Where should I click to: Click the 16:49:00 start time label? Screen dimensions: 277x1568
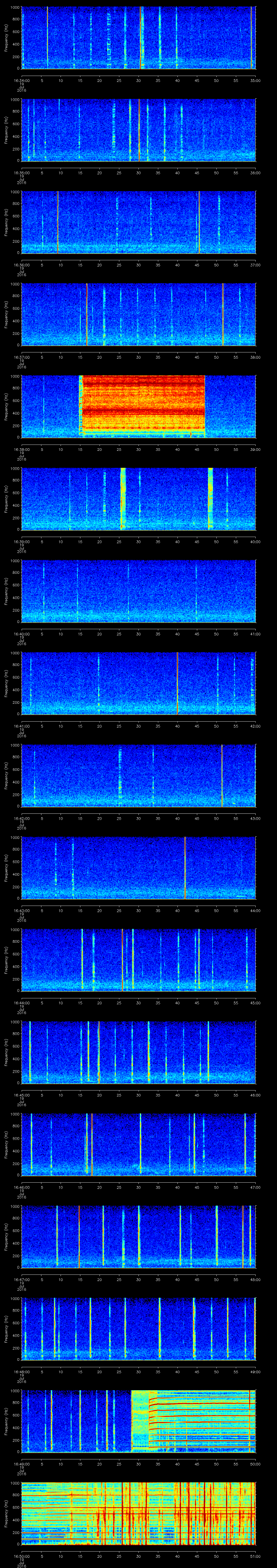click(x=21, y=1464)
